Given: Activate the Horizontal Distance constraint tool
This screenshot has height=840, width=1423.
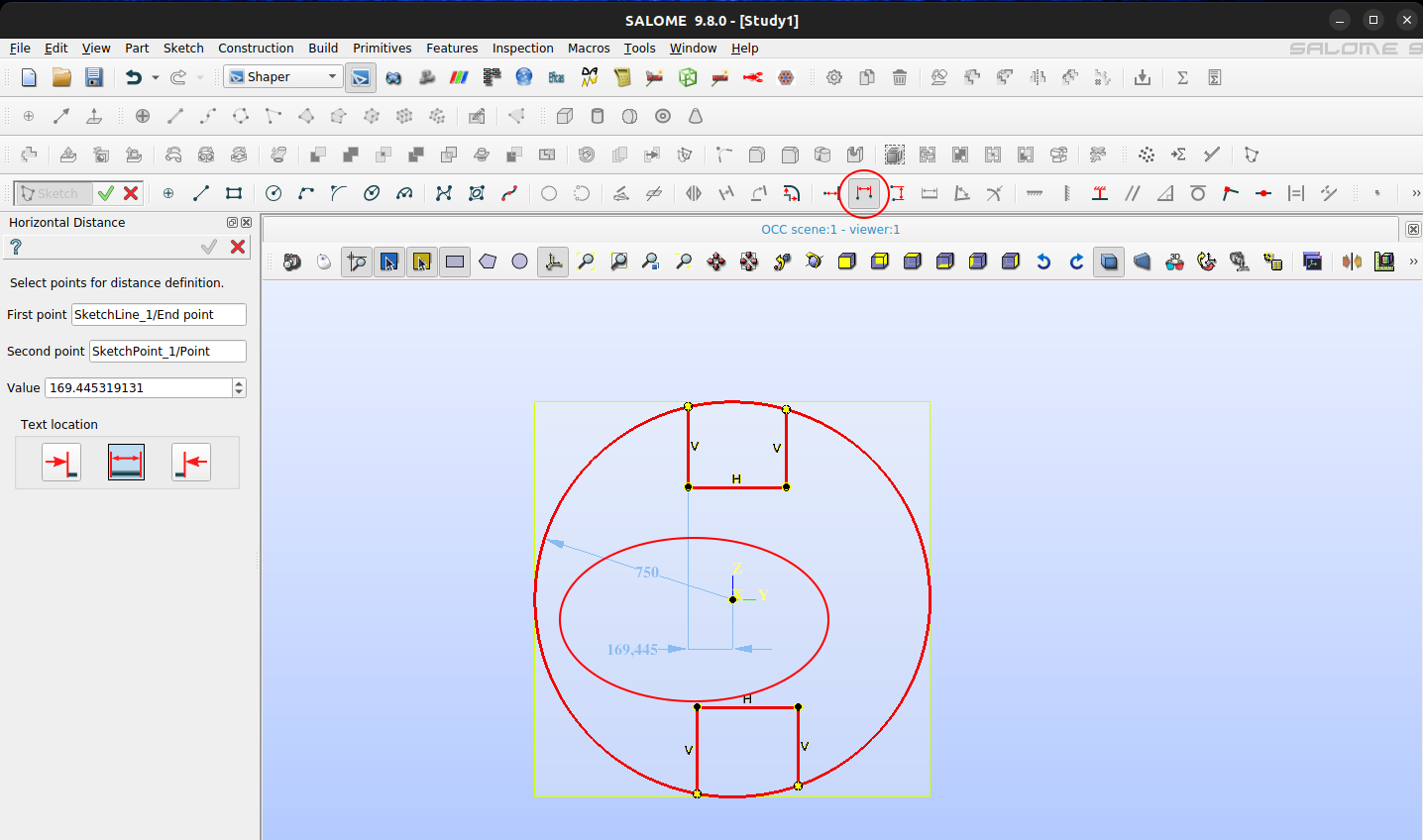Looking at the screenshot, I should [864, 193].
